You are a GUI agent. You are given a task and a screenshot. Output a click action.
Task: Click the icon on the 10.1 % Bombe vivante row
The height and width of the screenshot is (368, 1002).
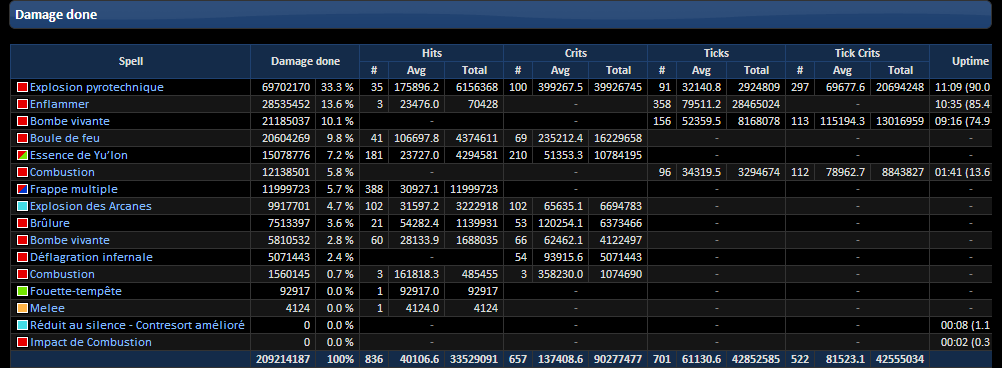pos(22,121)
